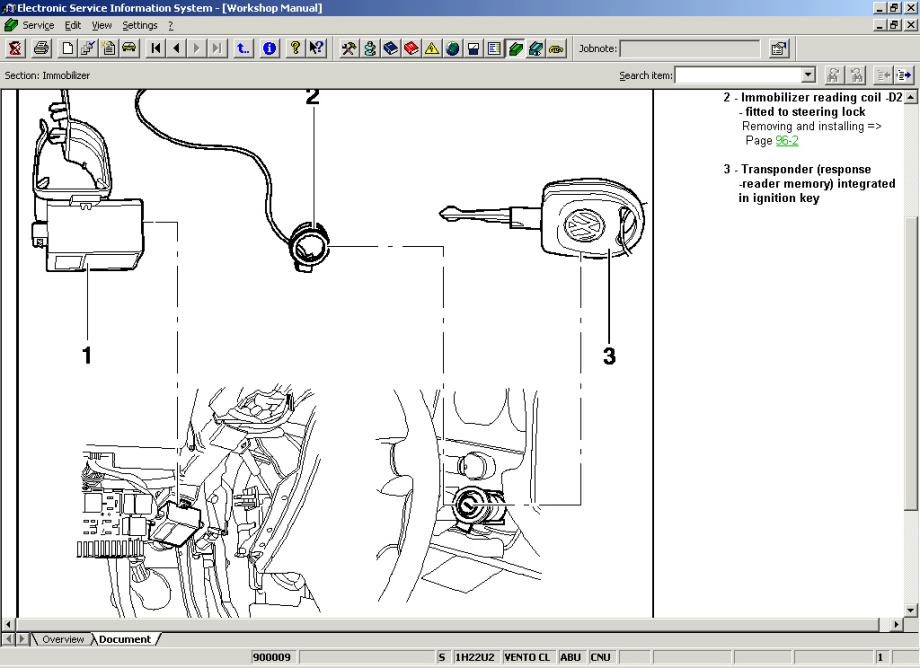The height and width of the screenshot is (668, 920).
Task: Expand the Search item dropdown arrow
Action: coord(808,75)
